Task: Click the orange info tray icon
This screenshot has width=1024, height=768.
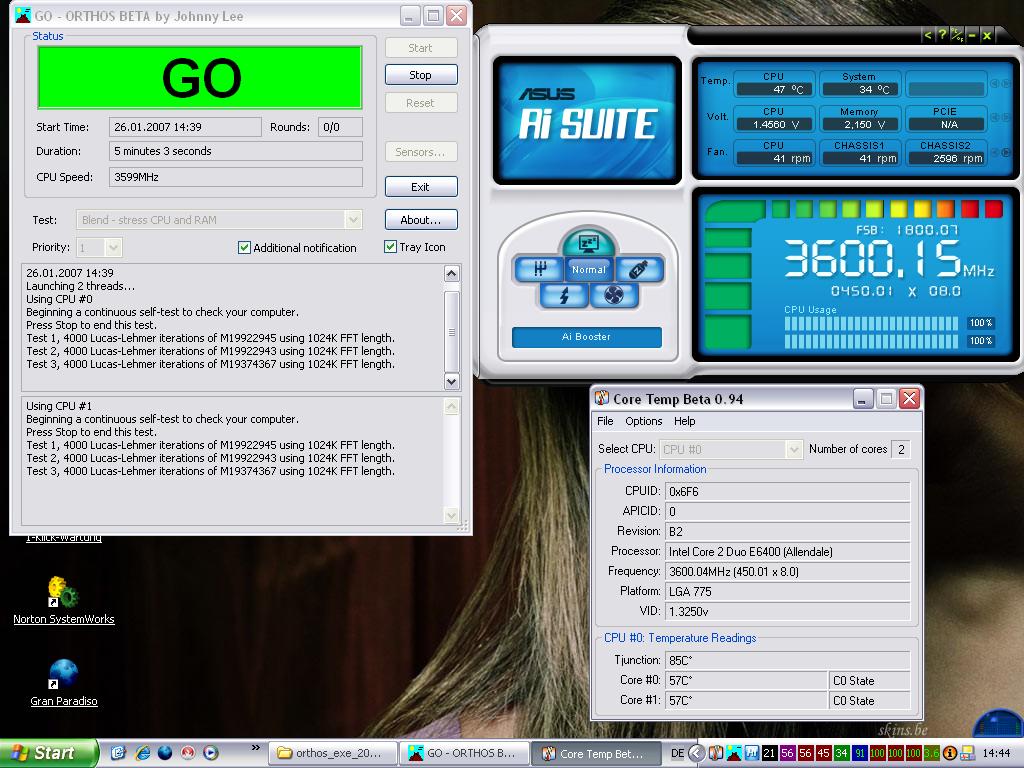Action: [950, 753]
